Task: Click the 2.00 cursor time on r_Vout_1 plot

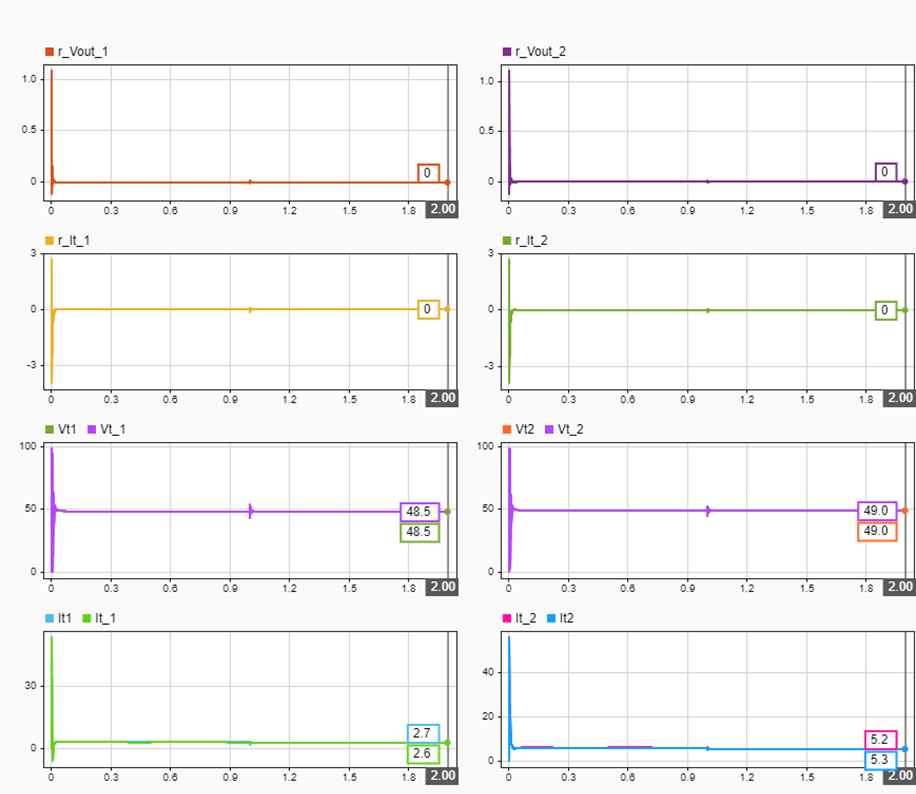Action: pos(442,209)
